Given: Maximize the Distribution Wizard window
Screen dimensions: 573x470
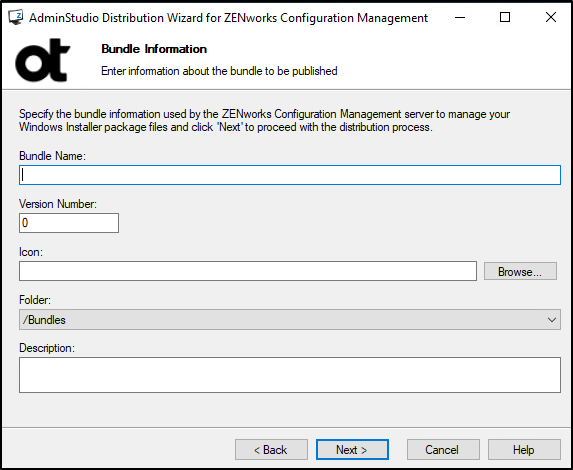Looking at the screenshot, I should (505, 17).
